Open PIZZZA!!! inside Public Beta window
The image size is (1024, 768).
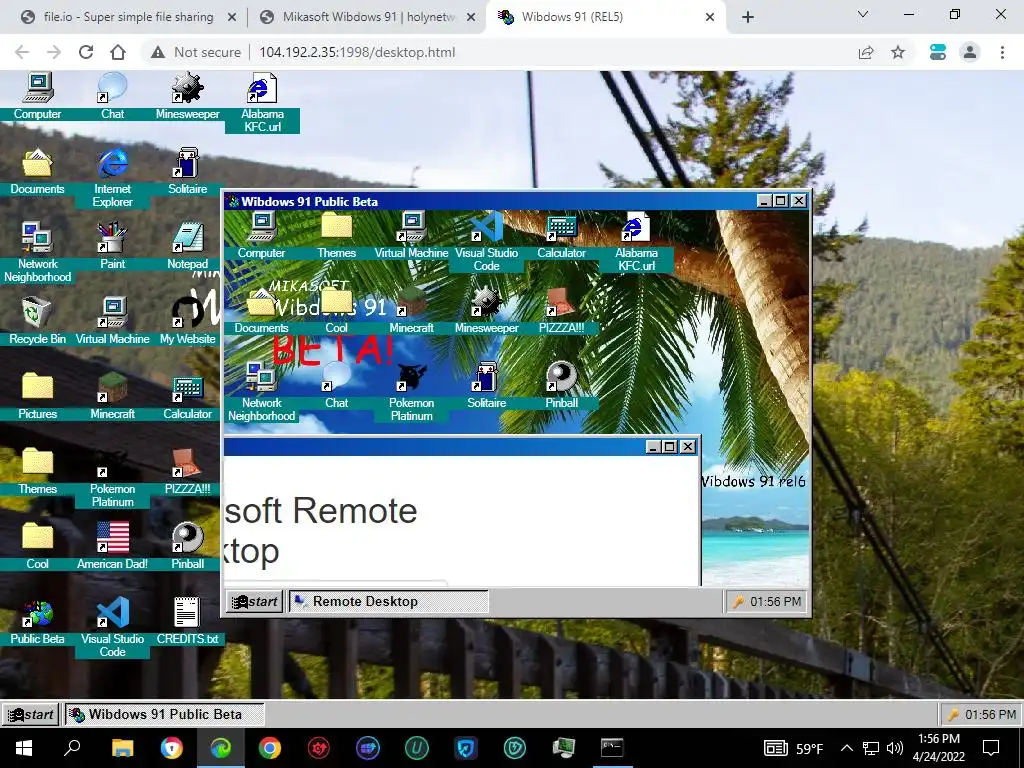click(x=562, y=310)
